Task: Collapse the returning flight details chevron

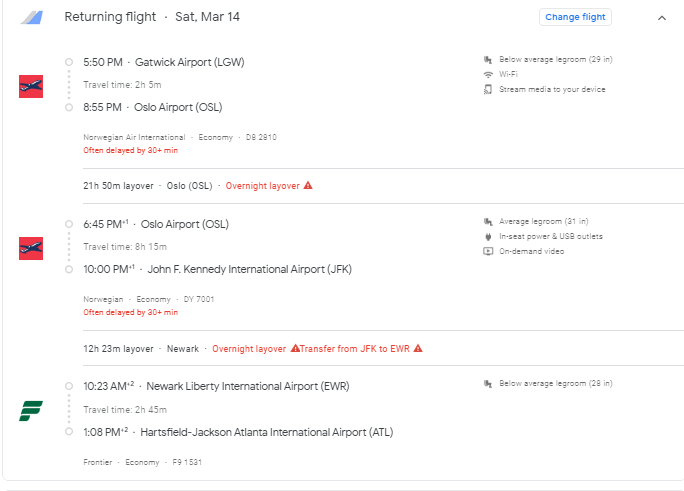Action: coord(661,17)
